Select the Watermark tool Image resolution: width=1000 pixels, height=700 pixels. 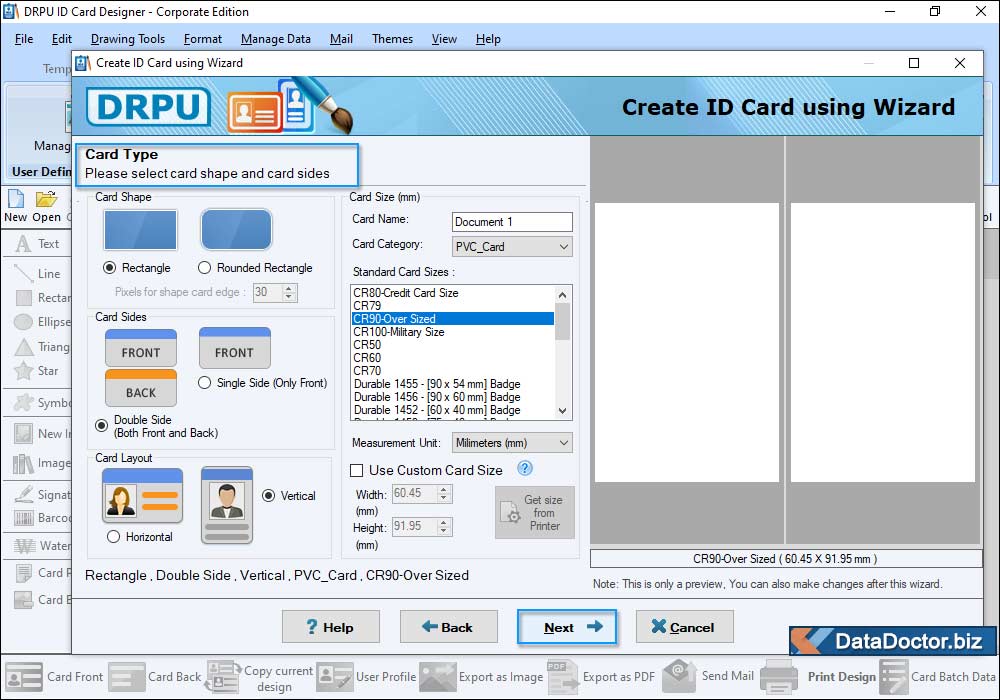25,546
